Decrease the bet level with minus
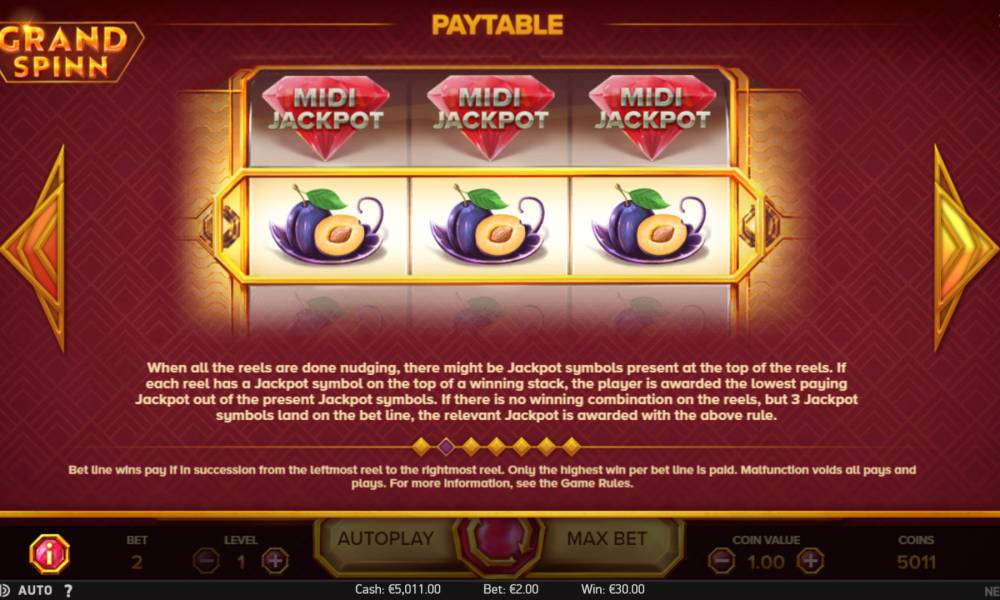This screenshot has height=600, width=1000. (207, 561)
